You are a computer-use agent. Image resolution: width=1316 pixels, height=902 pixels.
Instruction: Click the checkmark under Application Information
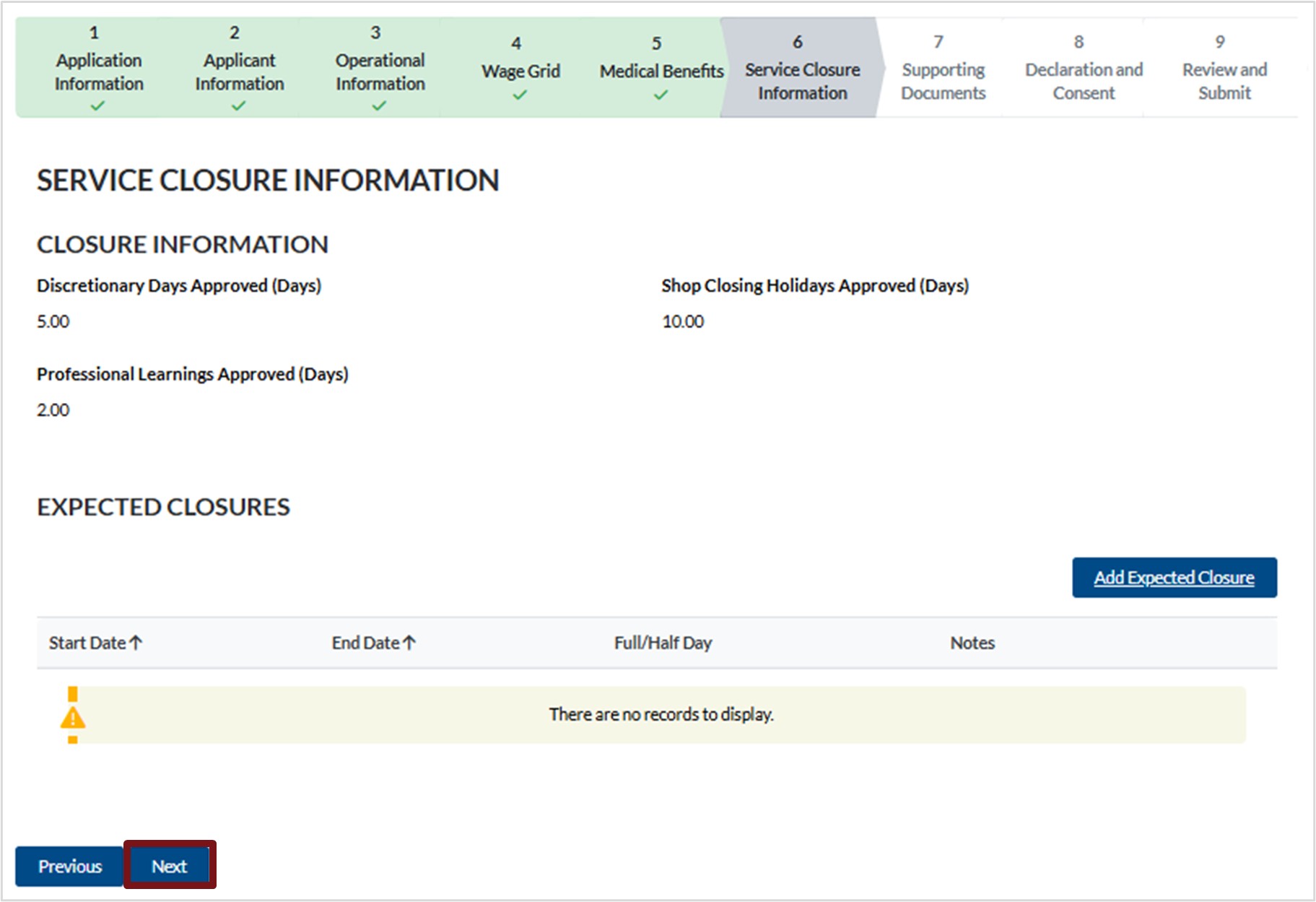98,106
